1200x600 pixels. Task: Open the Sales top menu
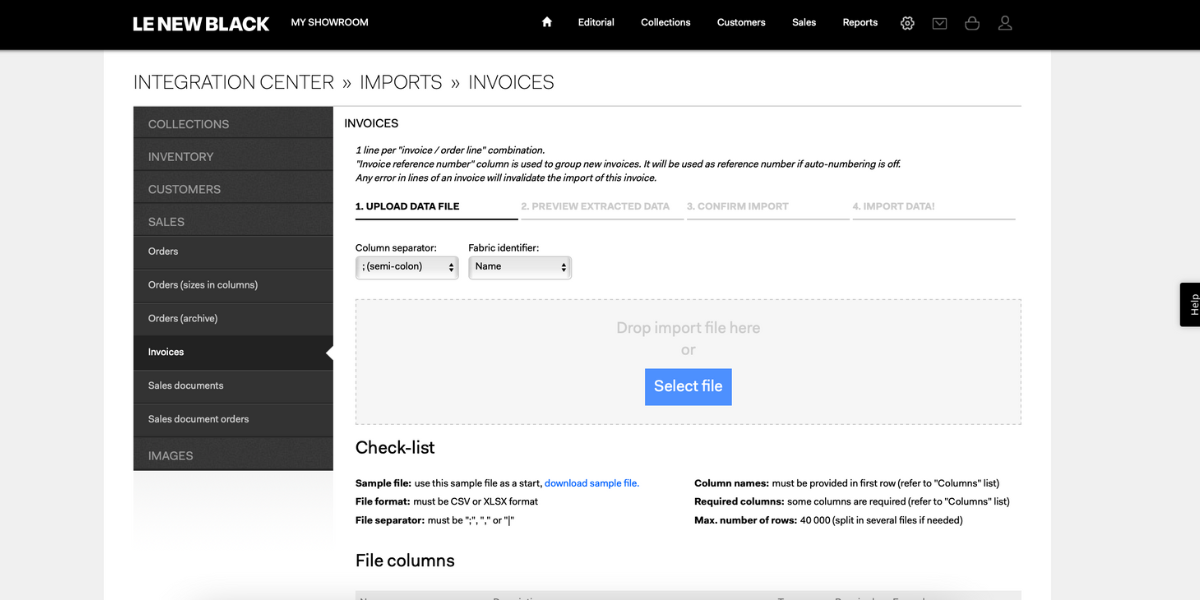tap(804, 22)
